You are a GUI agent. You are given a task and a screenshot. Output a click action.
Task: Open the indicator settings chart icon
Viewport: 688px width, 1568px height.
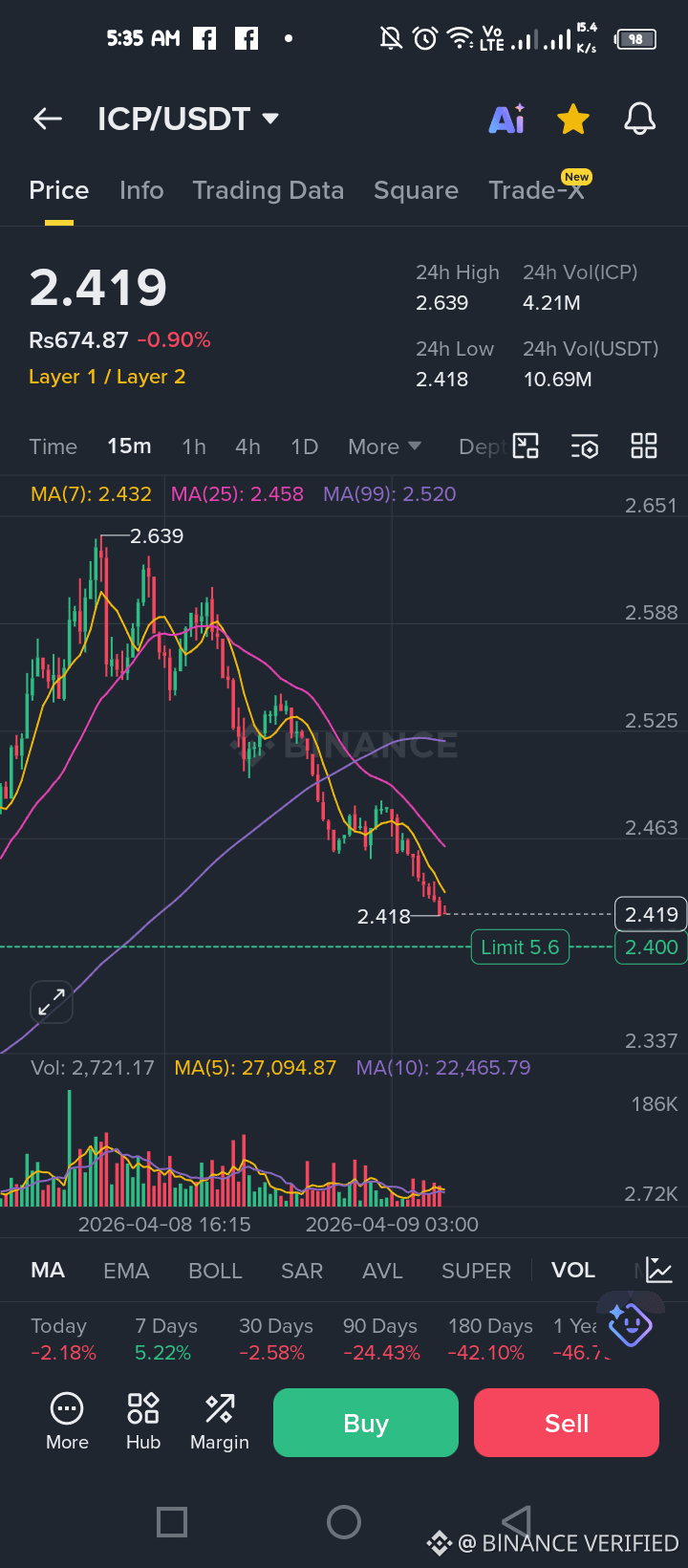click(x=659, y=1270)
